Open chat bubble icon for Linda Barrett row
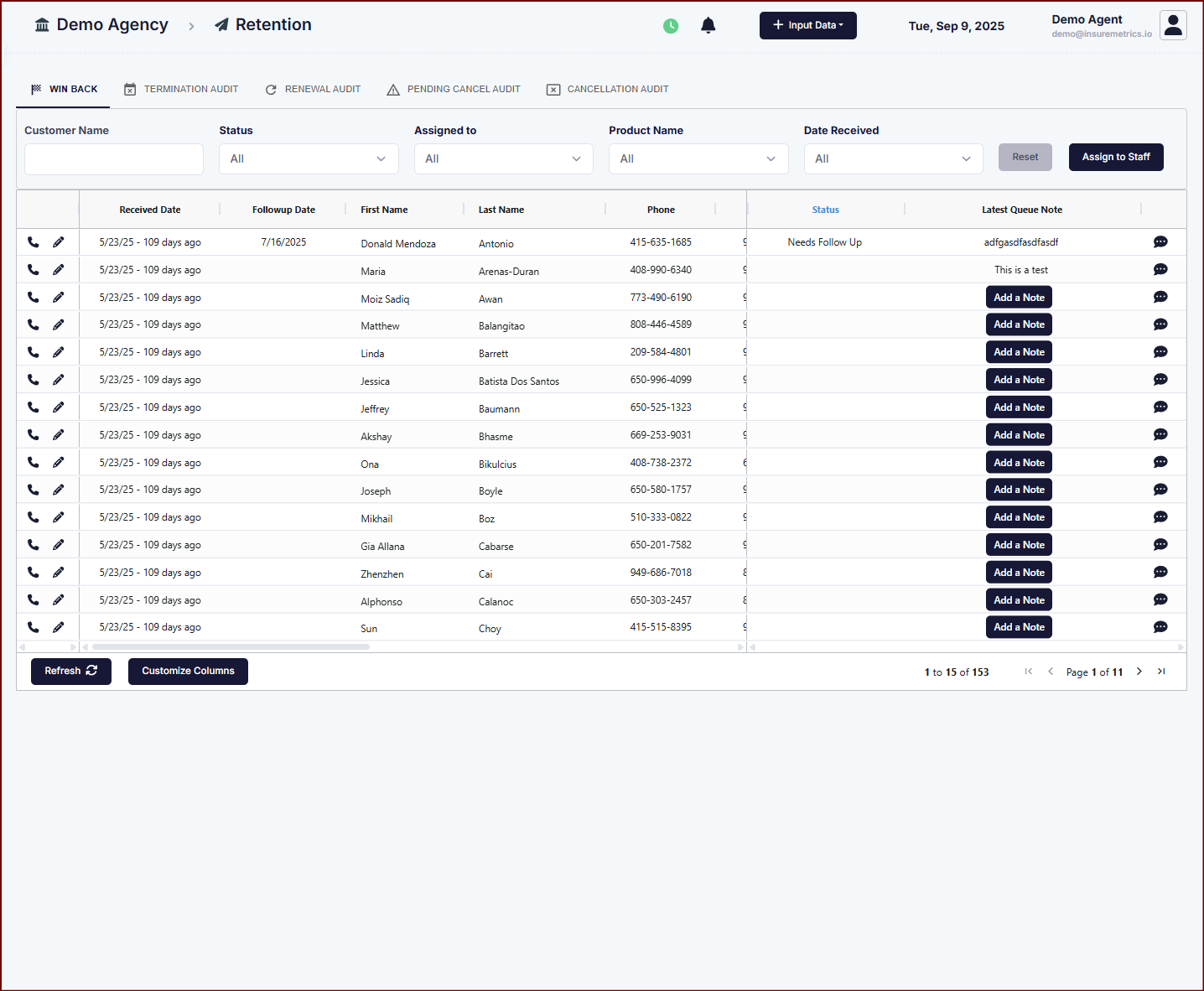The width and height of the screenshot is (1204, 991). [1160, 352]
